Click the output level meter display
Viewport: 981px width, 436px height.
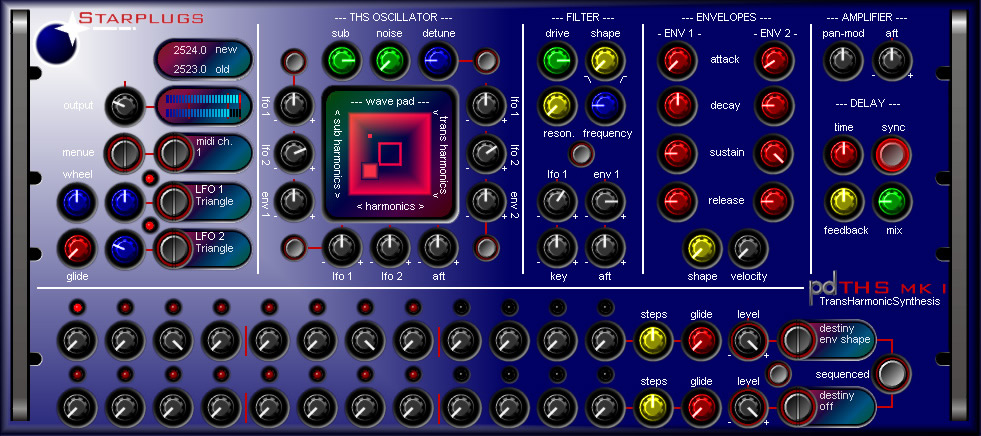(203, 106)
